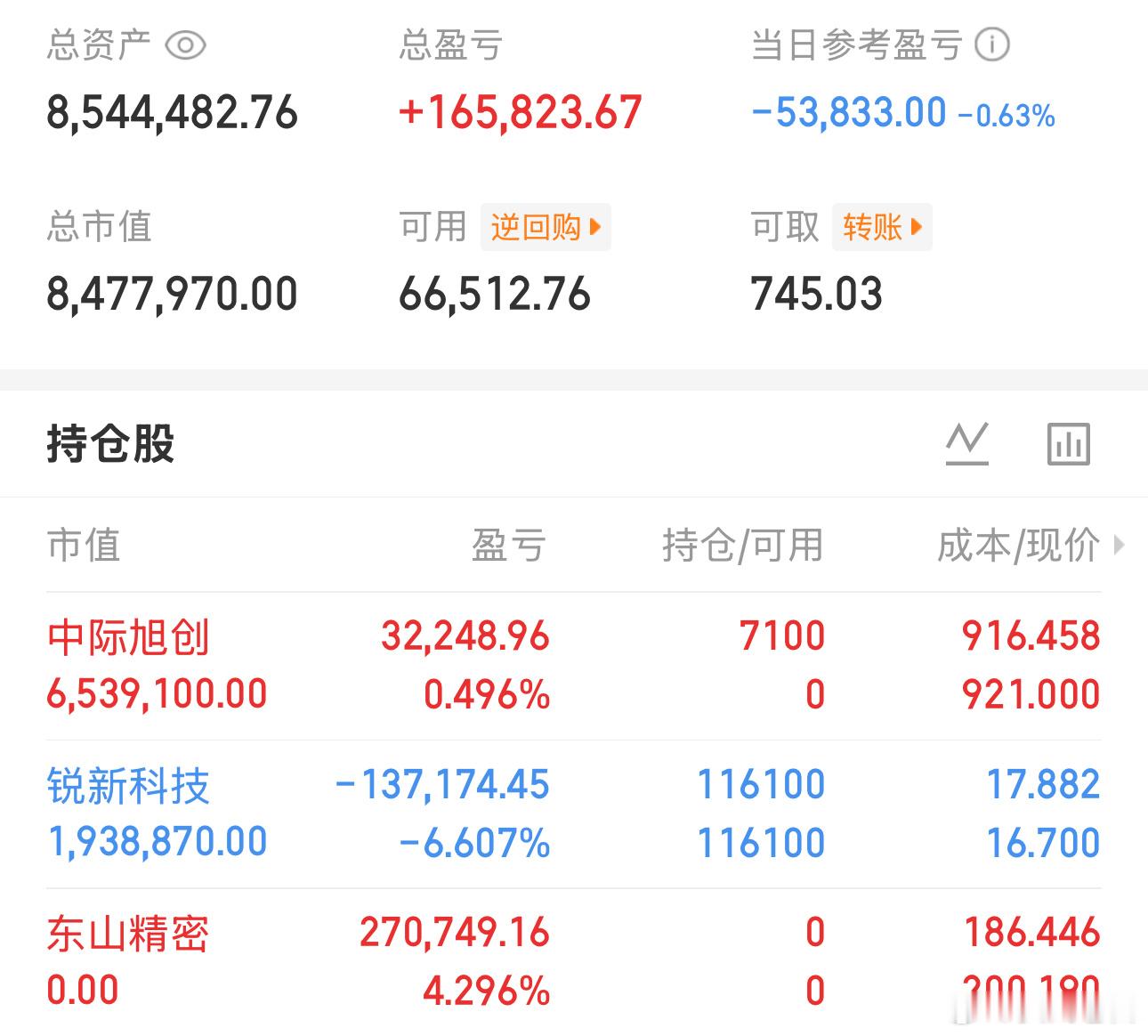
Task: Toggle total assets visibility eye icon
Action: click(x=186, y=45)
